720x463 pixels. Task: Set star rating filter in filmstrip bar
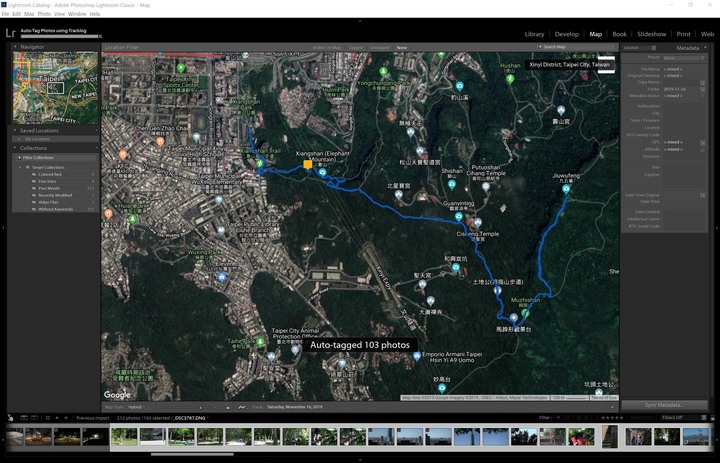[x=613, y=418]
